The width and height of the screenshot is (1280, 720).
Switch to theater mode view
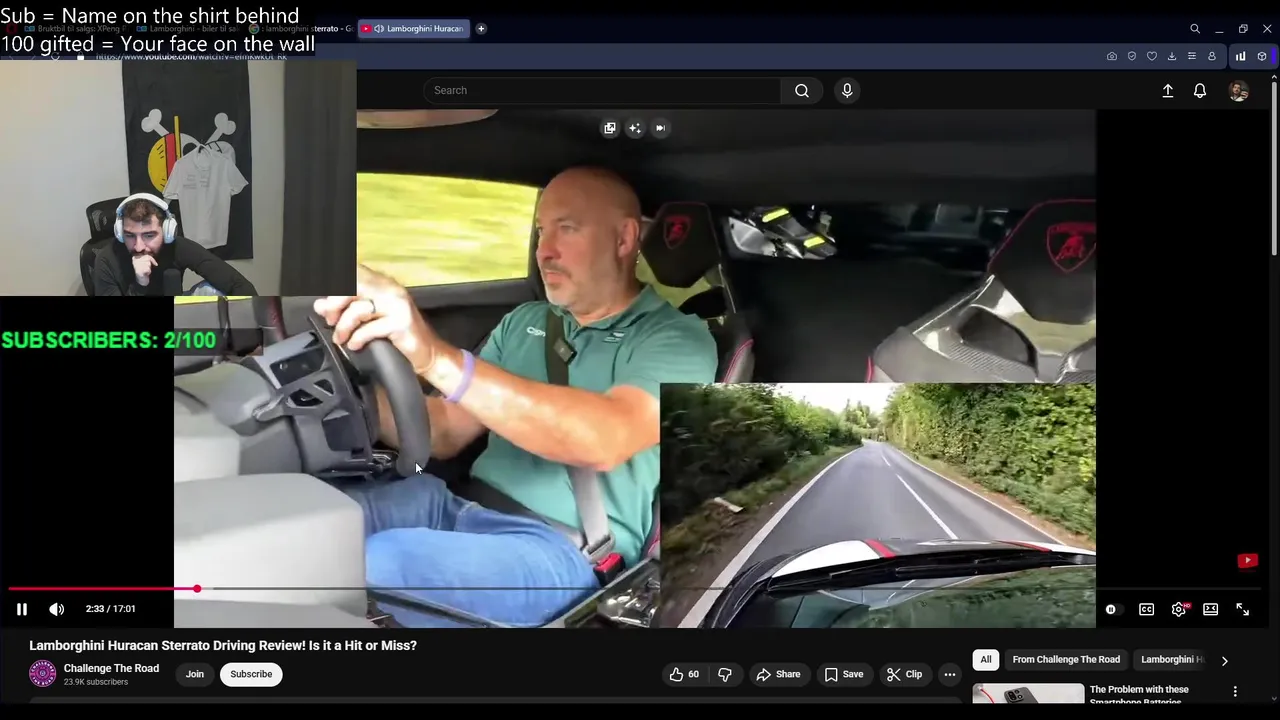click(x=1210, y=609)
